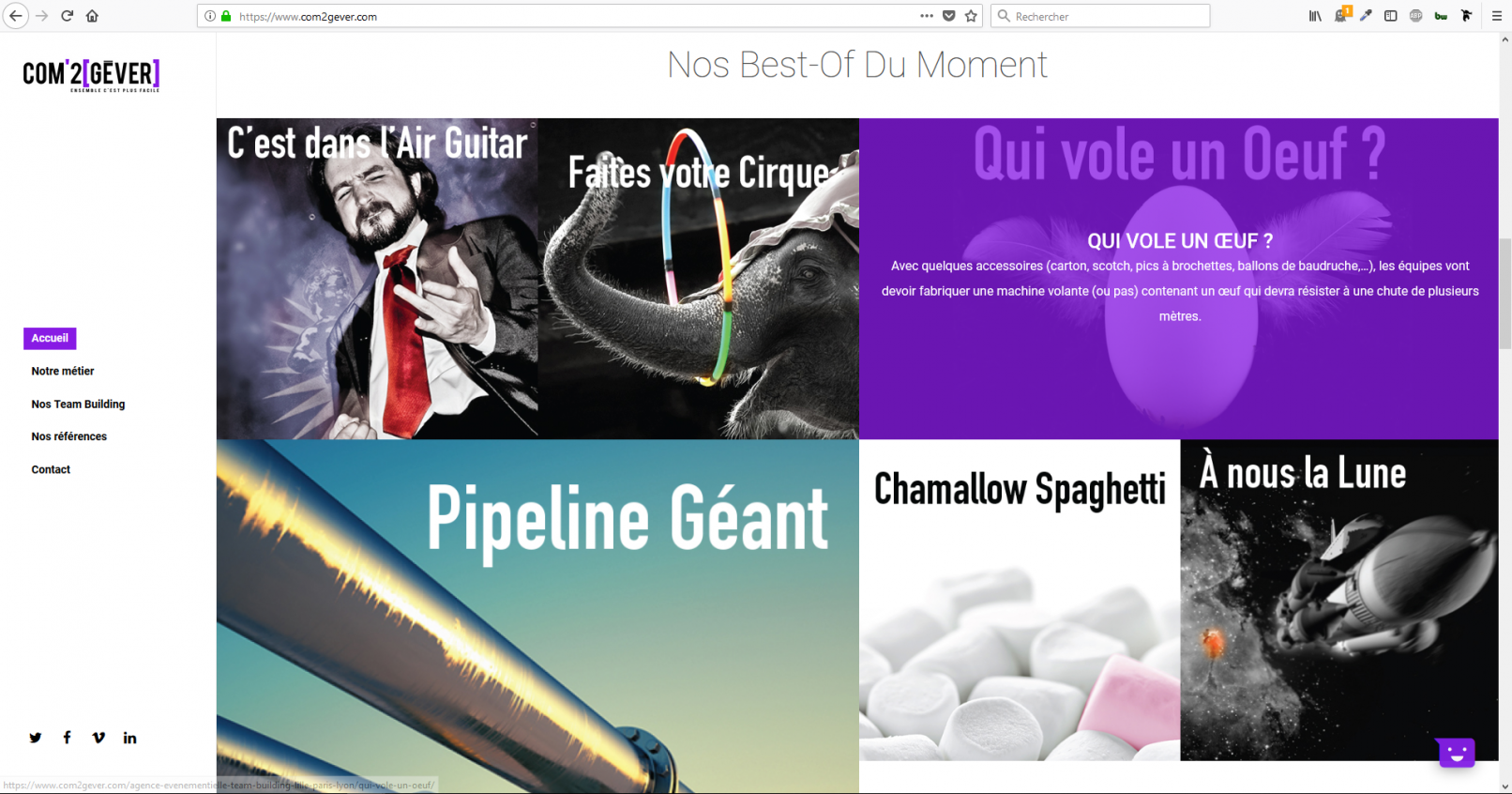The image size is (1512, 794).
Task: Open the Twitter social link
Action: click(x=36, y=738)
